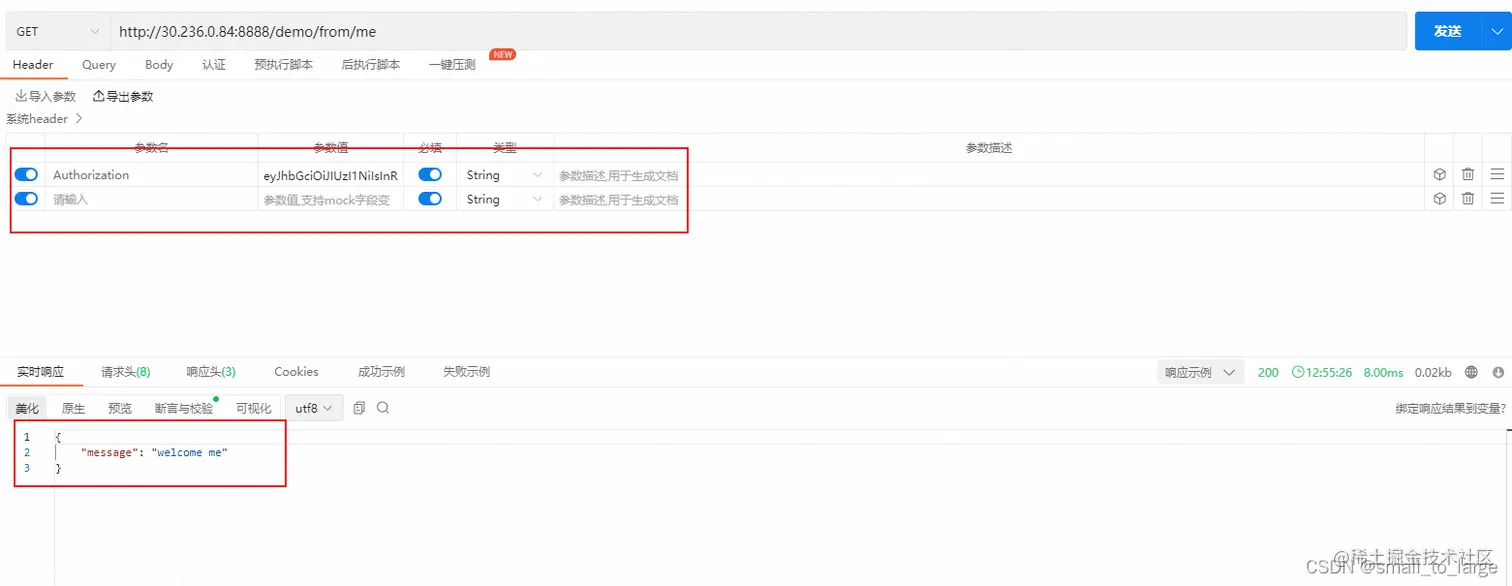Open the 一键压测 tab
Image resolution: width=1512 pixels, height=586 pixels.
click(x=452, y=64)
